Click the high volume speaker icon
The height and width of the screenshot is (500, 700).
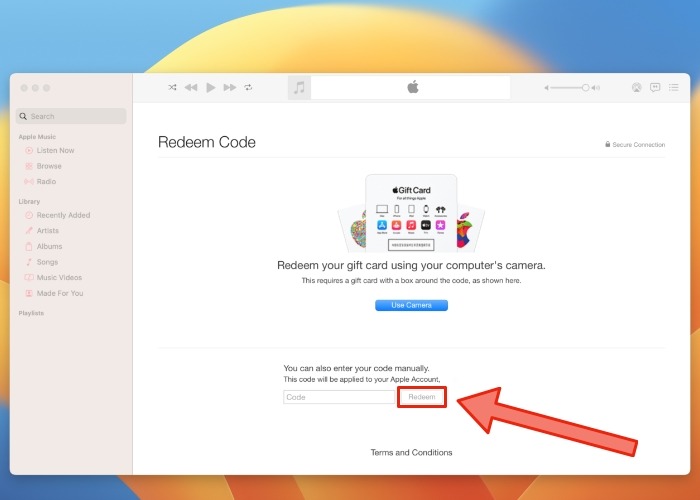point(596,88)
